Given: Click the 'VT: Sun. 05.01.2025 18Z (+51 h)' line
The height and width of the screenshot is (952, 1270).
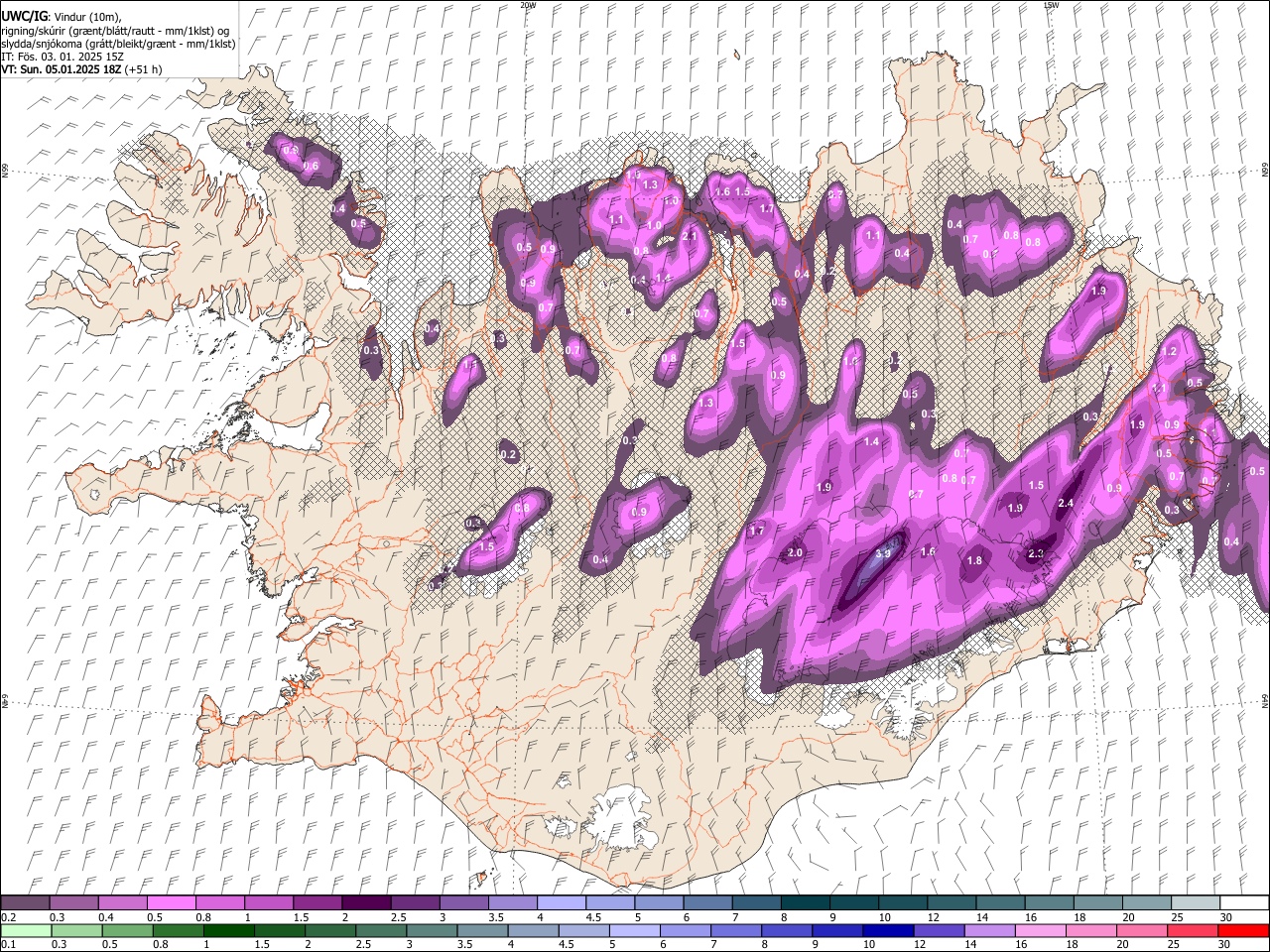Looking at the screenshot, I should tap(81, 69).
